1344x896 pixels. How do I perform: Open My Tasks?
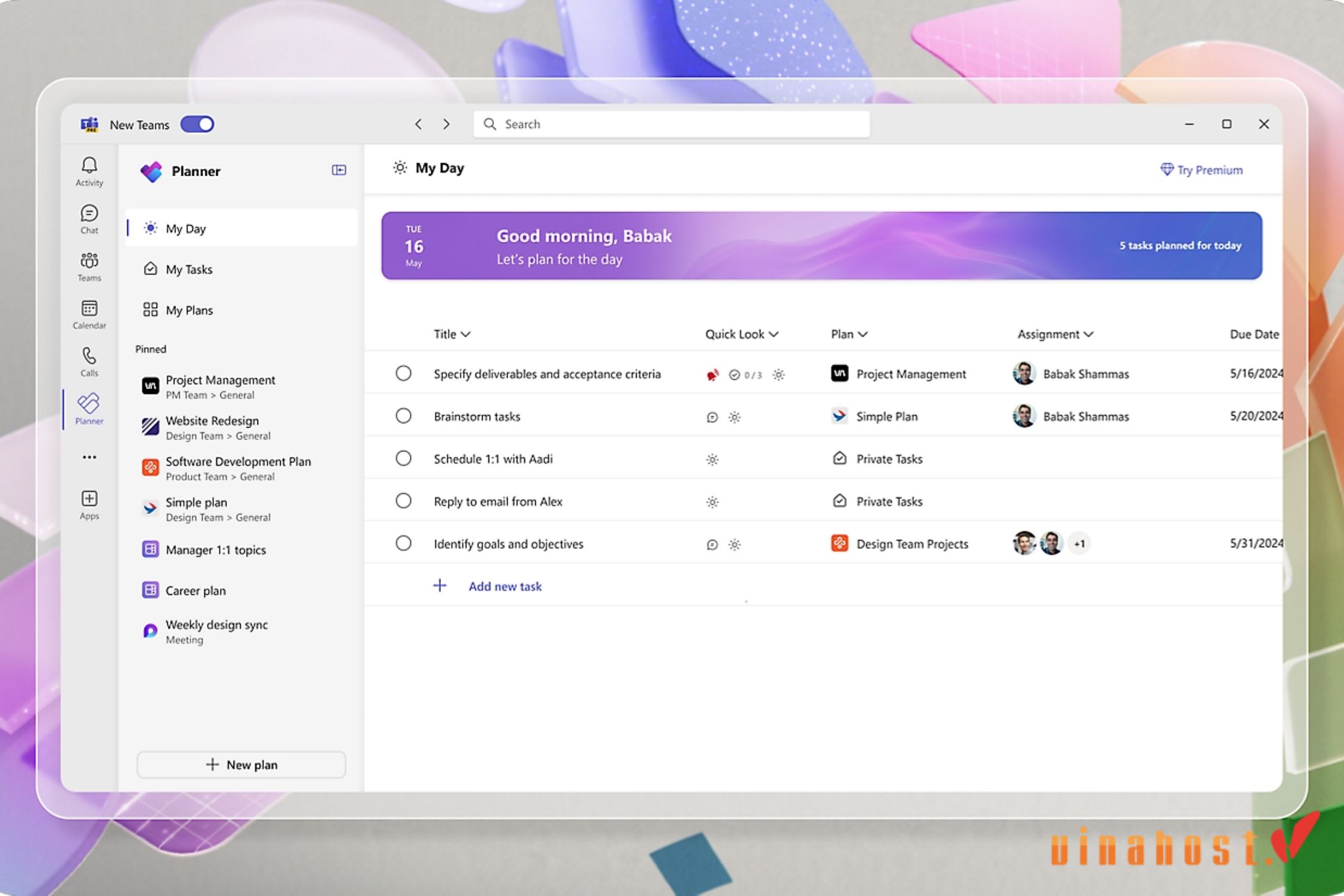242,269
